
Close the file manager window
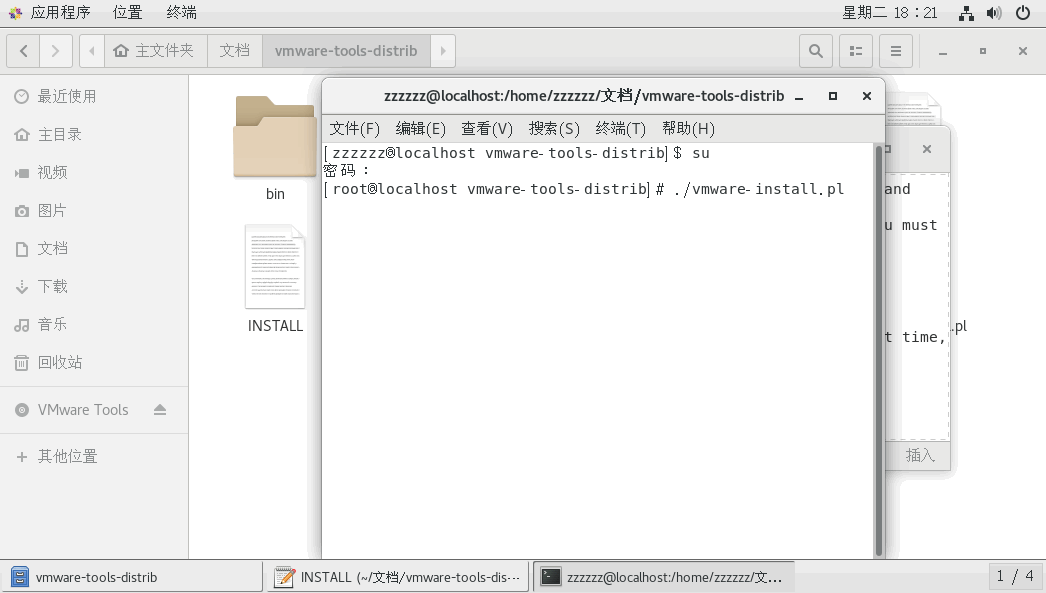1023,51
